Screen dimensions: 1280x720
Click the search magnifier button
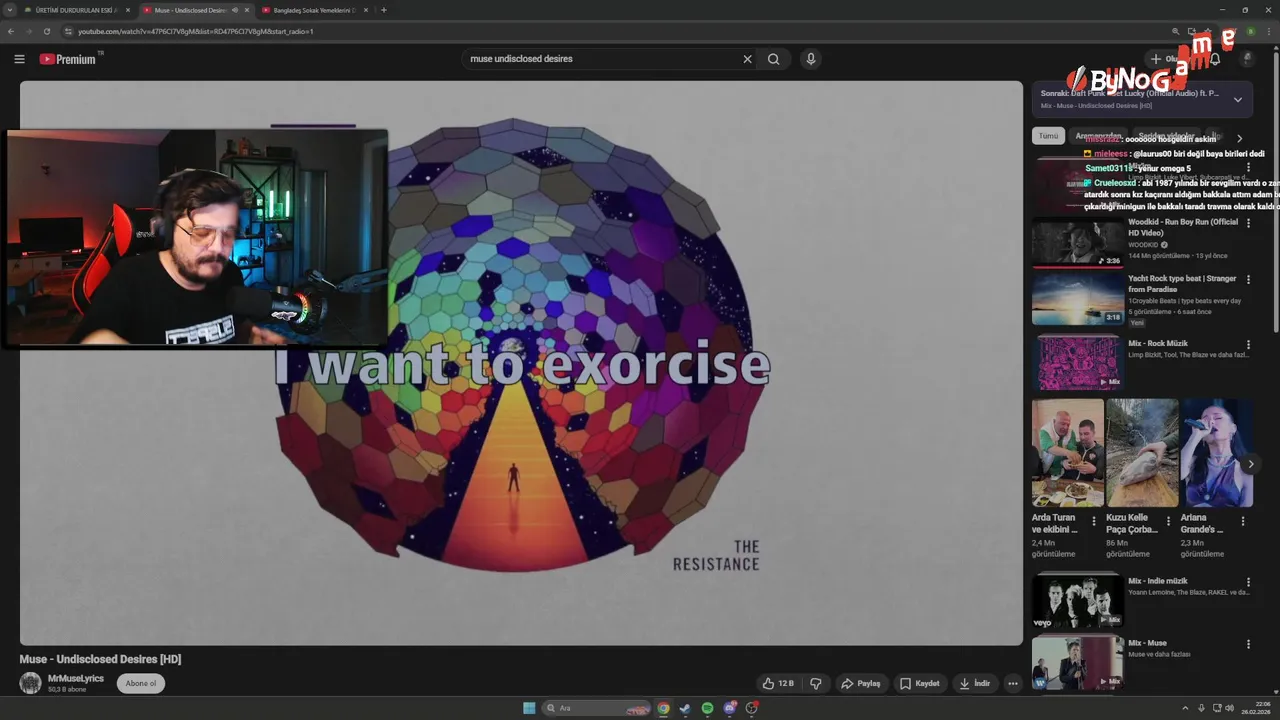(774, 59)
